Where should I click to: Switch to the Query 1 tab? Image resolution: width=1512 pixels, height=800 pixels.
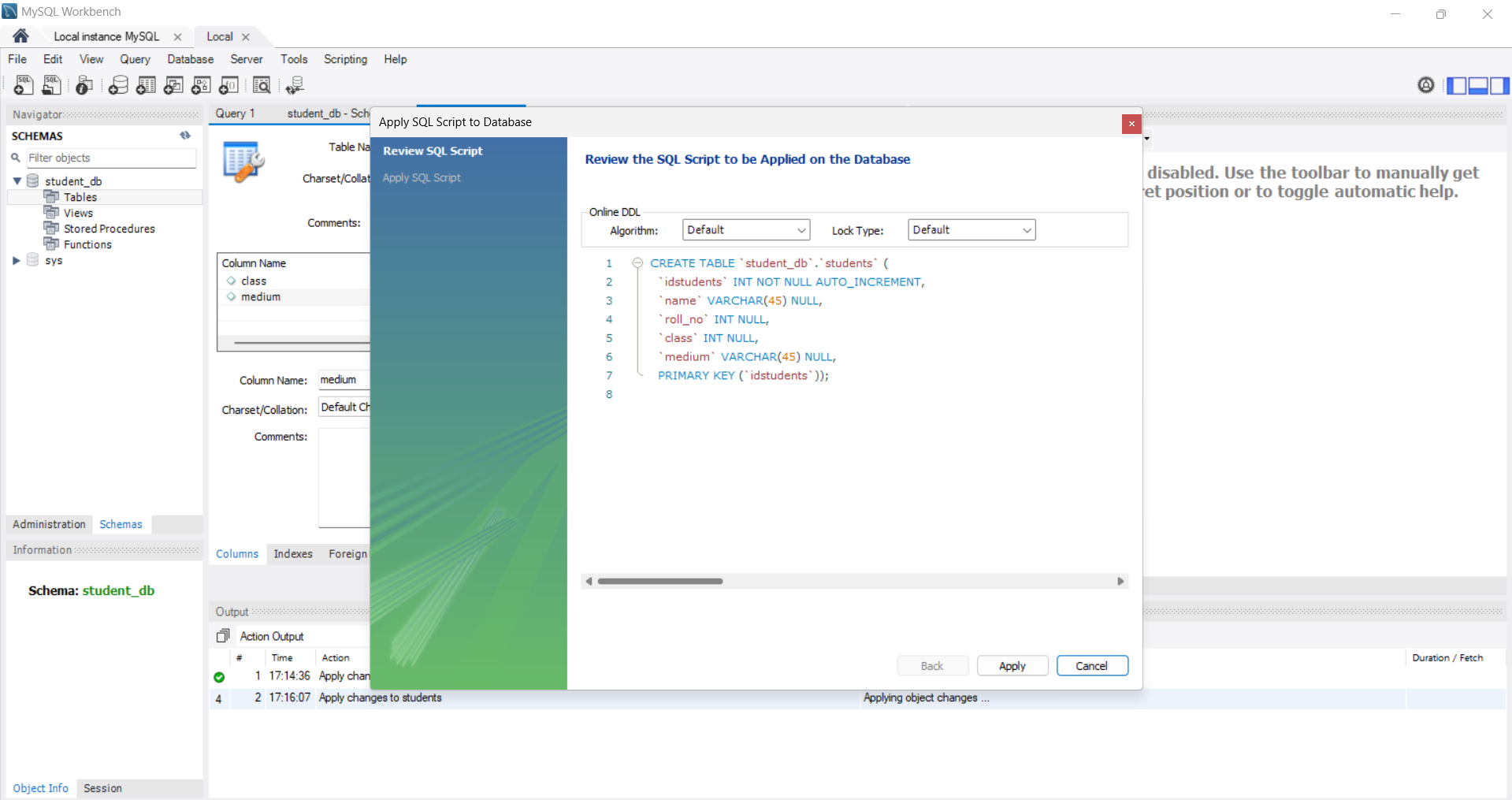(235, 113)
